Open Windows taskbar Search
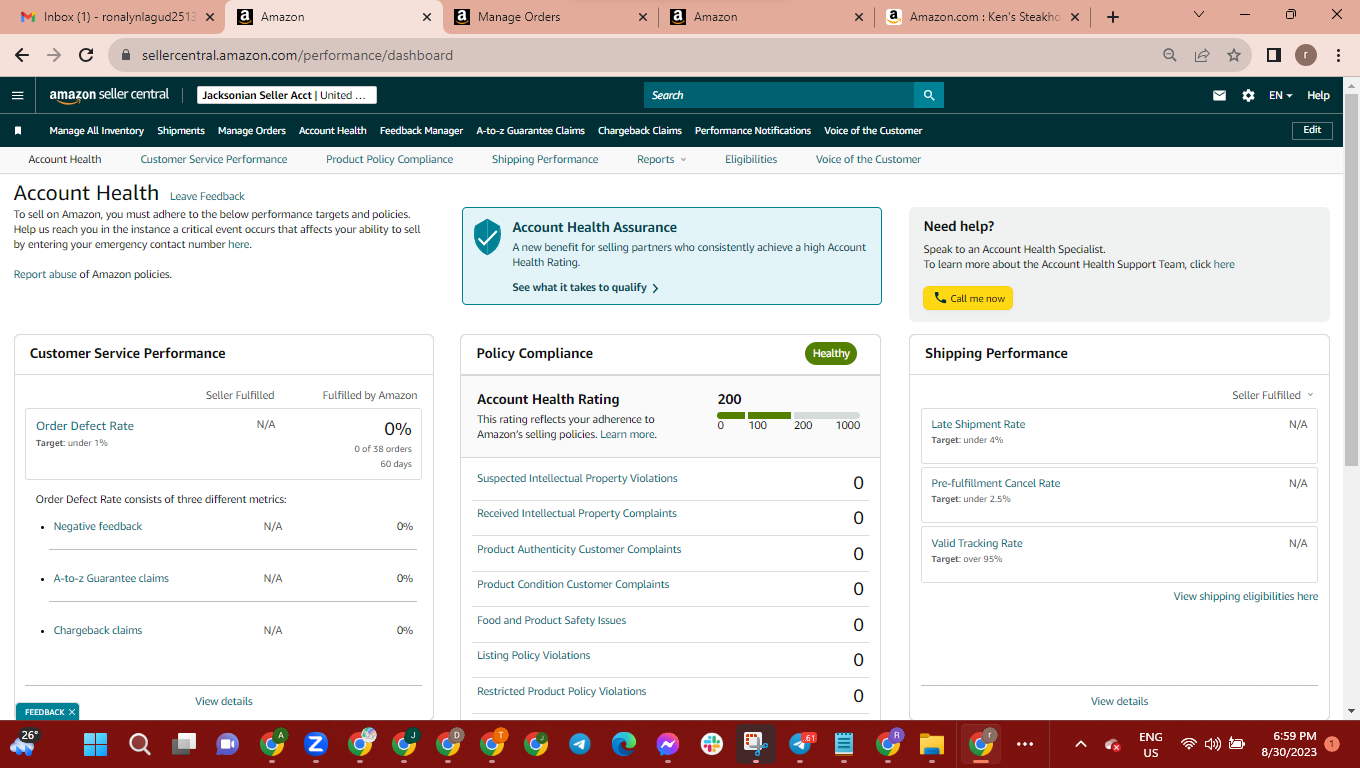 pyautogui.click(x=140, y=744)
